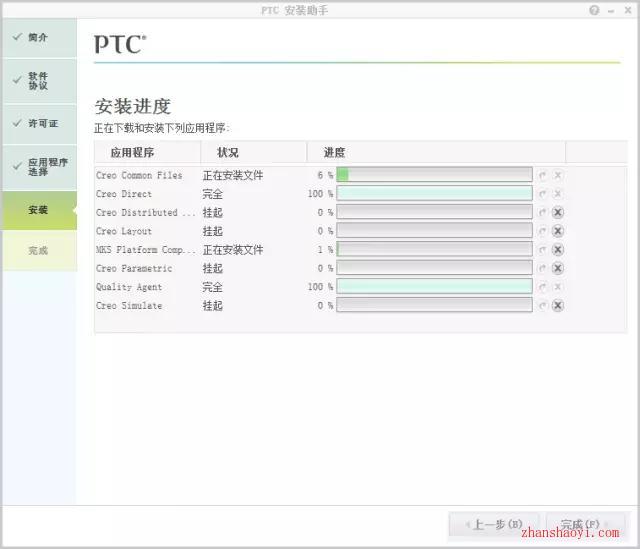Go to the 应用程序选择 step
Viewport: 640px width, 549px height.
[40, 167]
